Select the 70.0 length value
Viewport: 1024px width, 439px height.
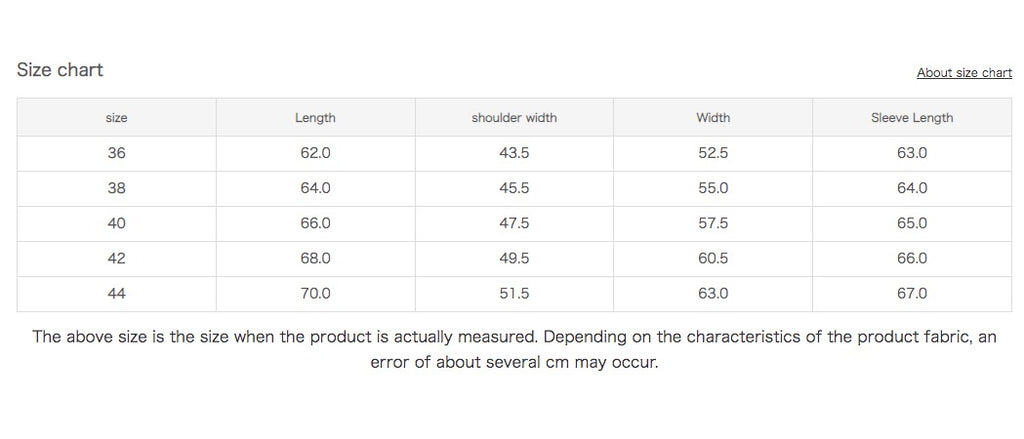tap(315, 293)
